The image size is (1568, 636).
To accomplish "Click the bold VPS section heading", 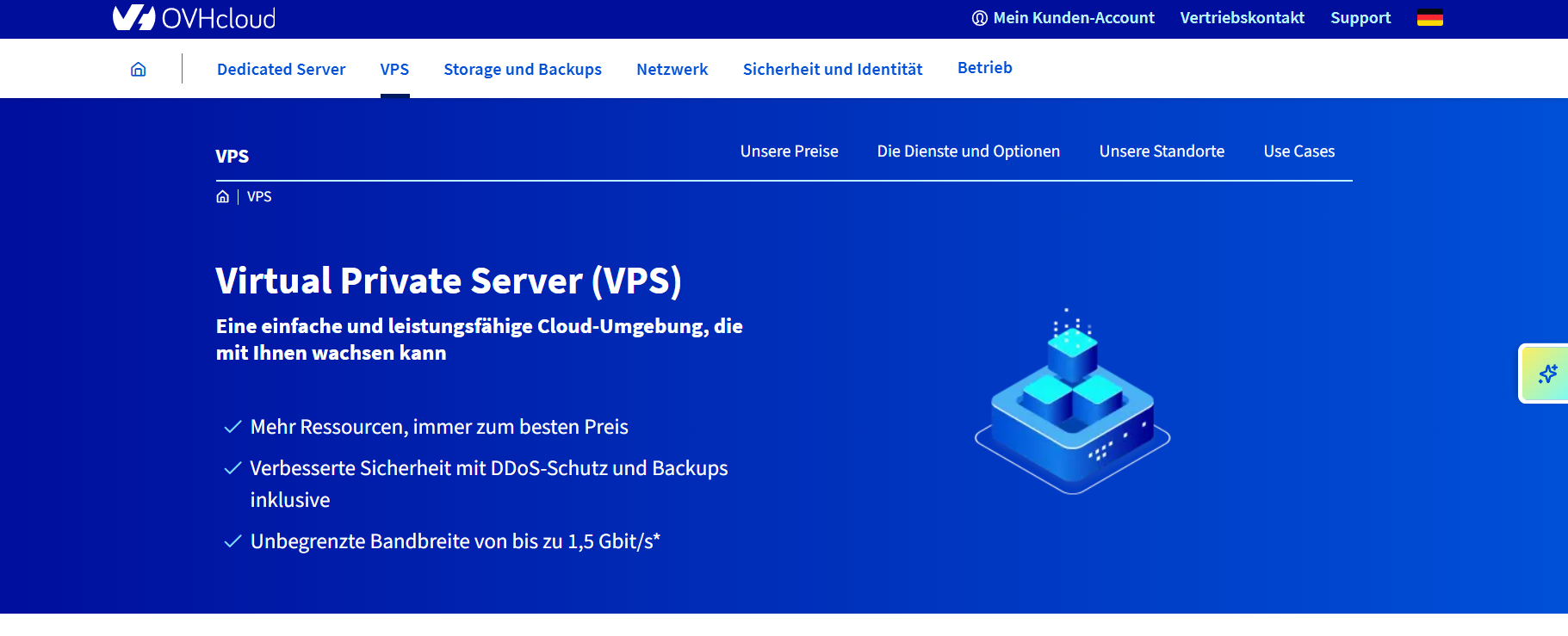I will click(232, 156).
